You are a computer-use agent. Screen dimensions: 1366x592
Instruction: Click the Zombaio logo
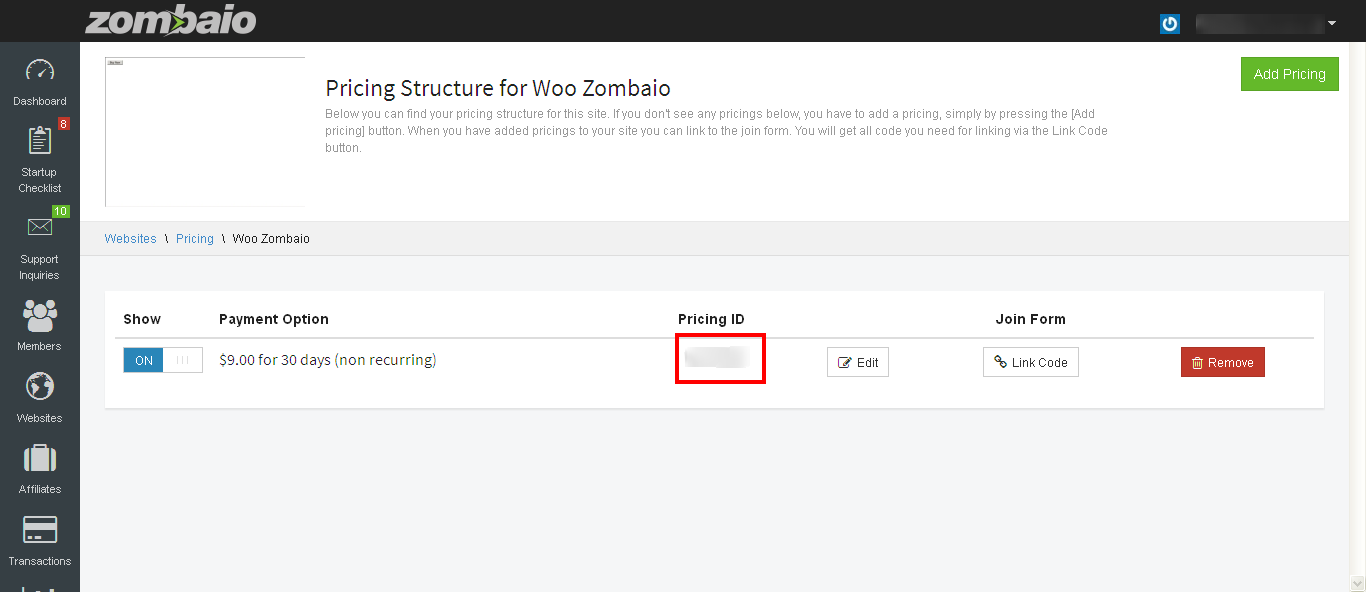pos(170,21)
